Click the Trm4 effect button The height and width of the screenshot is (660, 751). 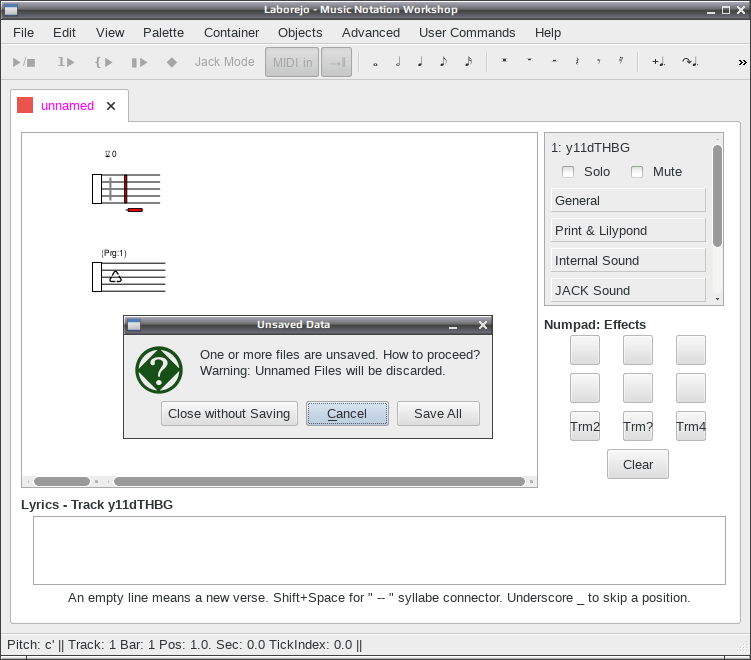(x=691, y=426)
